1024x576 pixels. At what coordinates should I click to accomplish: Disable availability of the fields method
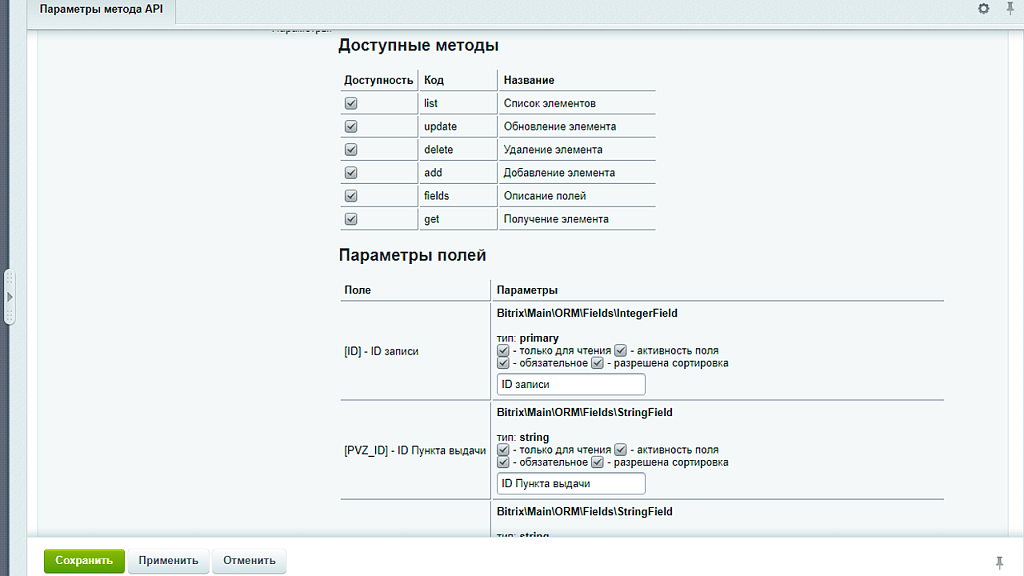350,195
